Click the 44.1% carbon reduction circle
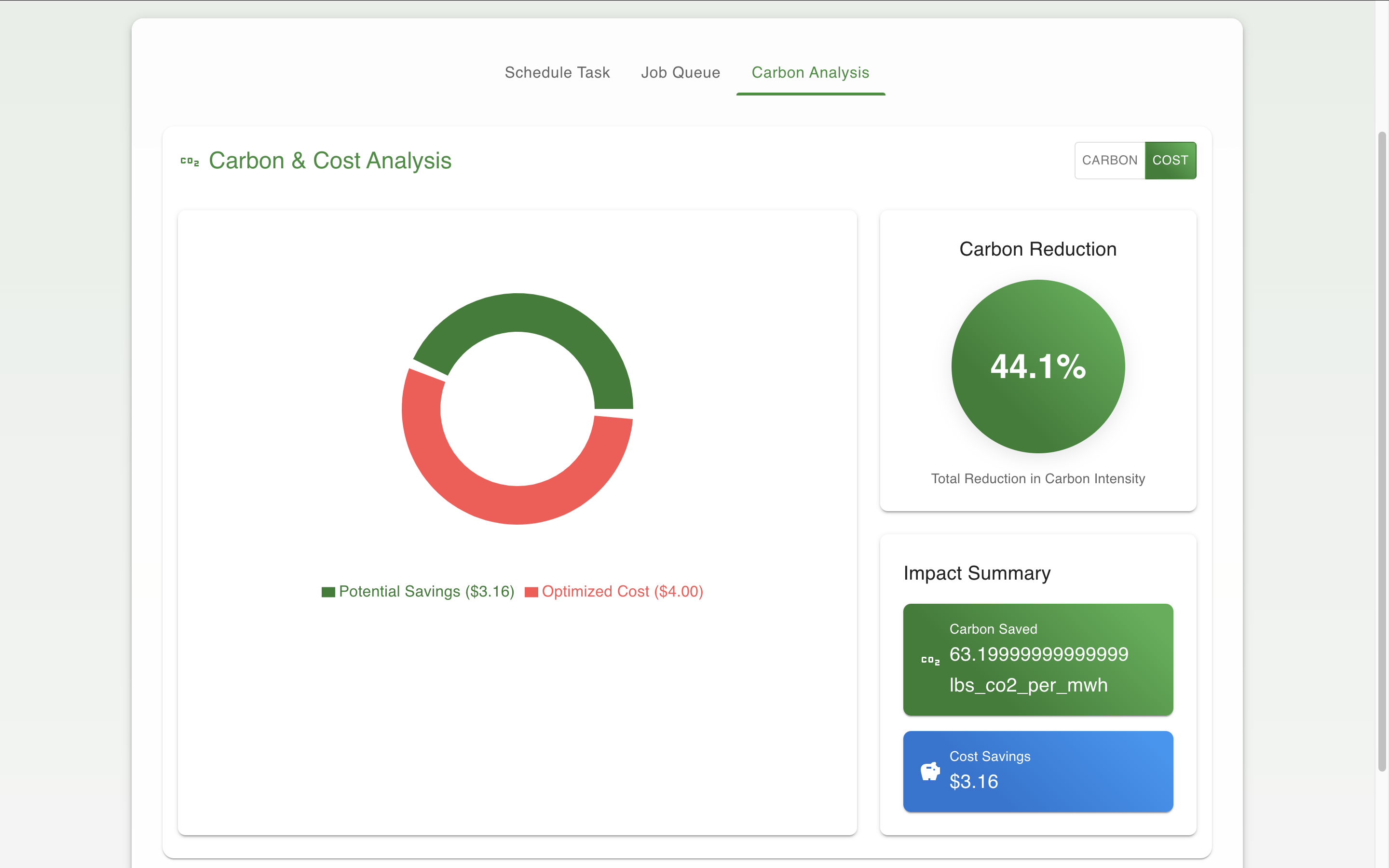 [x=1038, y=366]
